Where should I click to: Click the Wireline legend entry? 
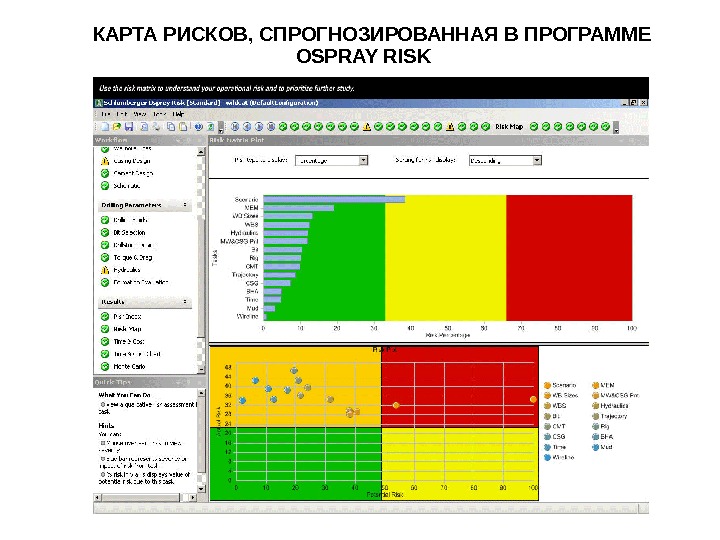(x=559, y=457)
